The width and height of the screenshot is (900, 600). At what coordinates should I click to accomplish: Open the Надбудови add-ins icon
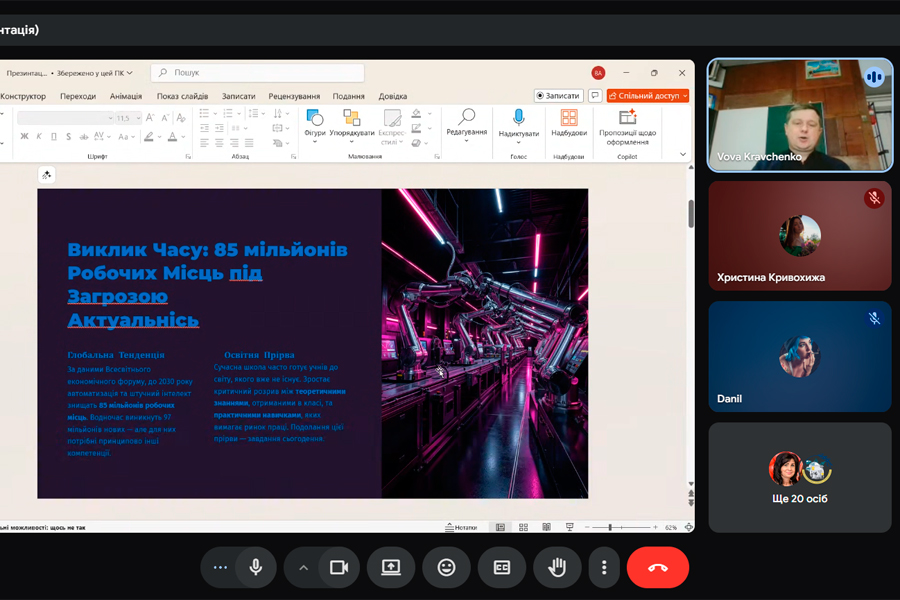pyautogui.click(x=569, y=118)
